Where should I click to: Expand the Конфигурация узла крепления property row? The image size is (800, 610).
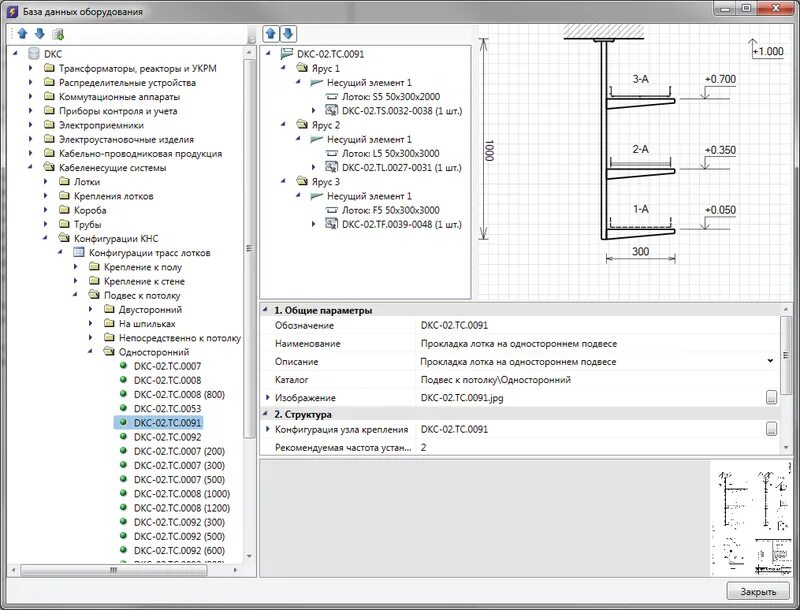tap(267, 429)
